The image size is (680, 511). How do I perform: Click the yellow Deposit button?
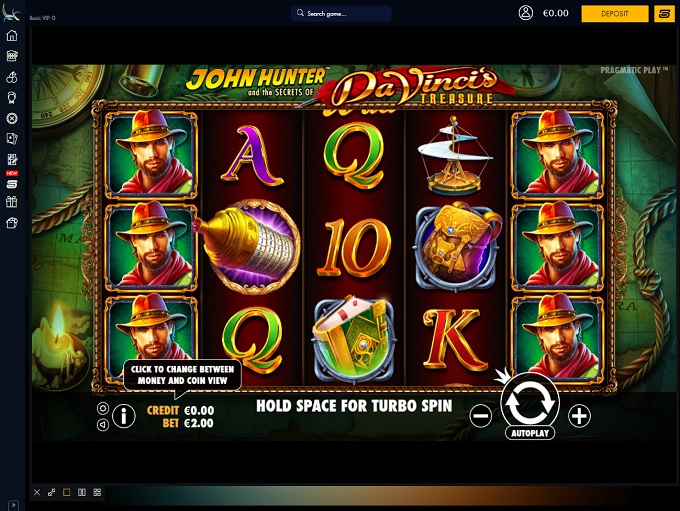[615, 13]
